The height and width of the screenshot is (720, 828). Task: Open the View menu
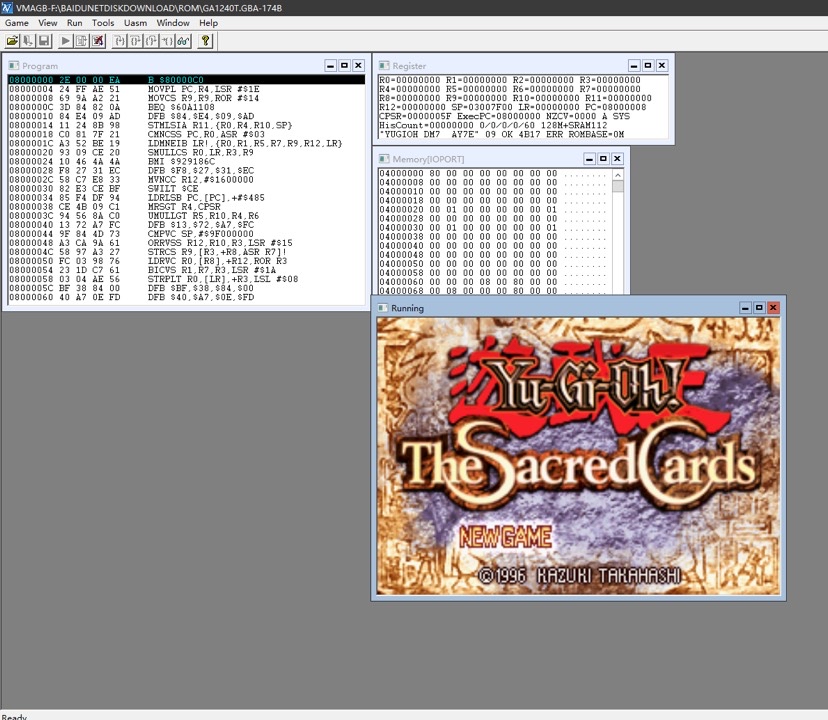(x=48, y=23)
